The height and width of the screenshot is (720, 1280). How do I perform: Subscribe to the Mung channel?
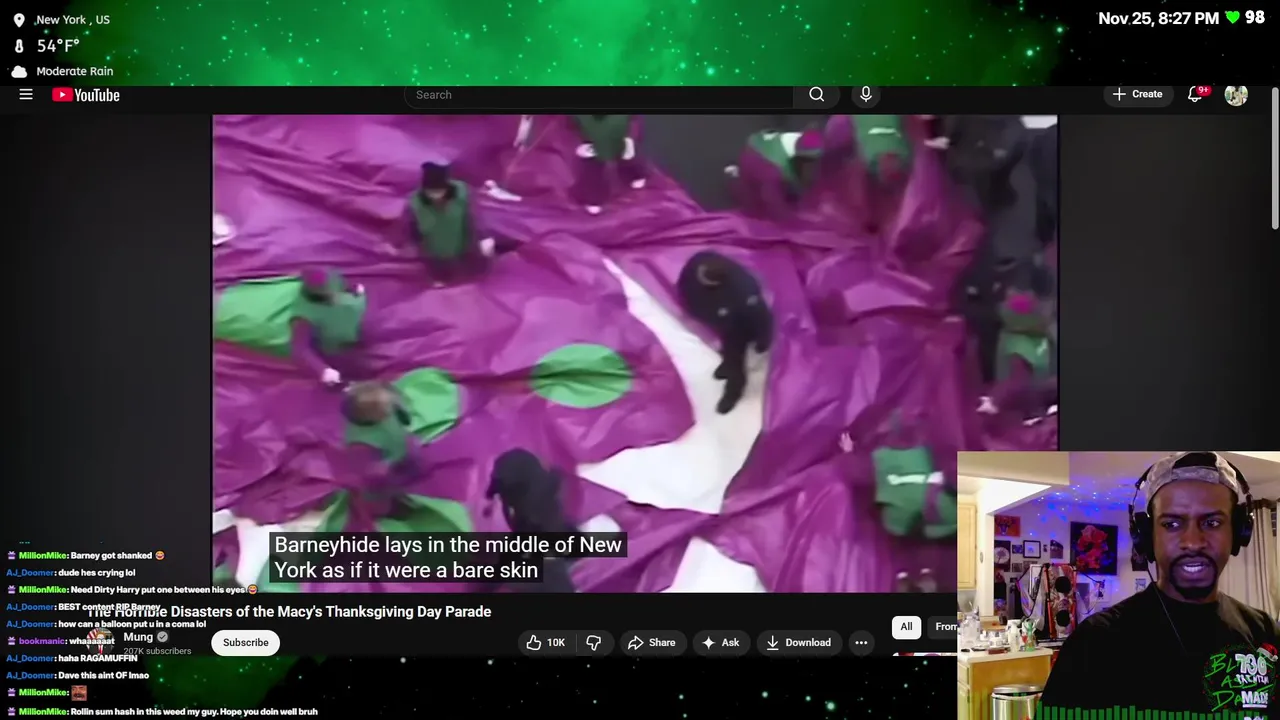pyautogui.click(x=245, y=642)
